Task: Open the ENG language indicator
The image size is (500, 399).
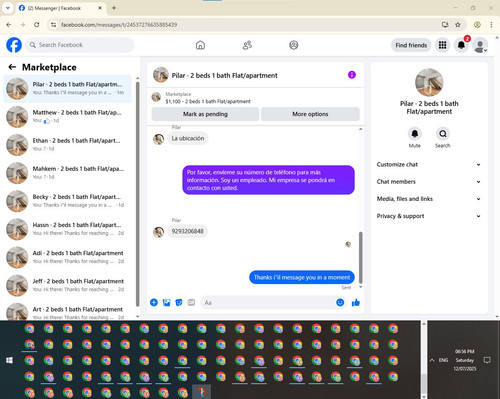Action: point(443,360)
